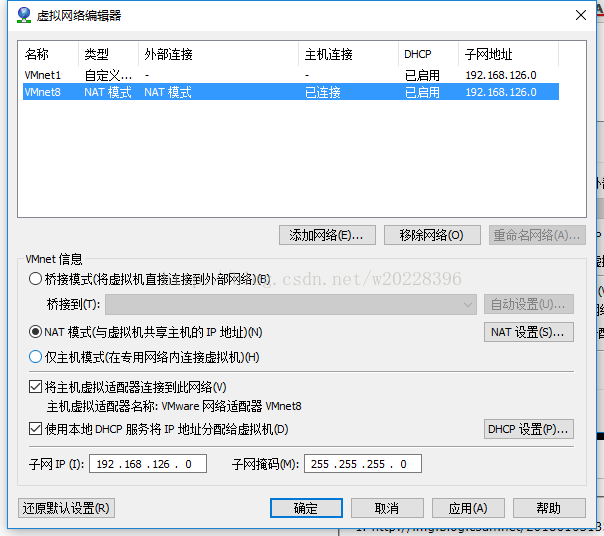
Task: Confirm with the 确定 button
Action: pyautogui.click(x=306, y=508)
